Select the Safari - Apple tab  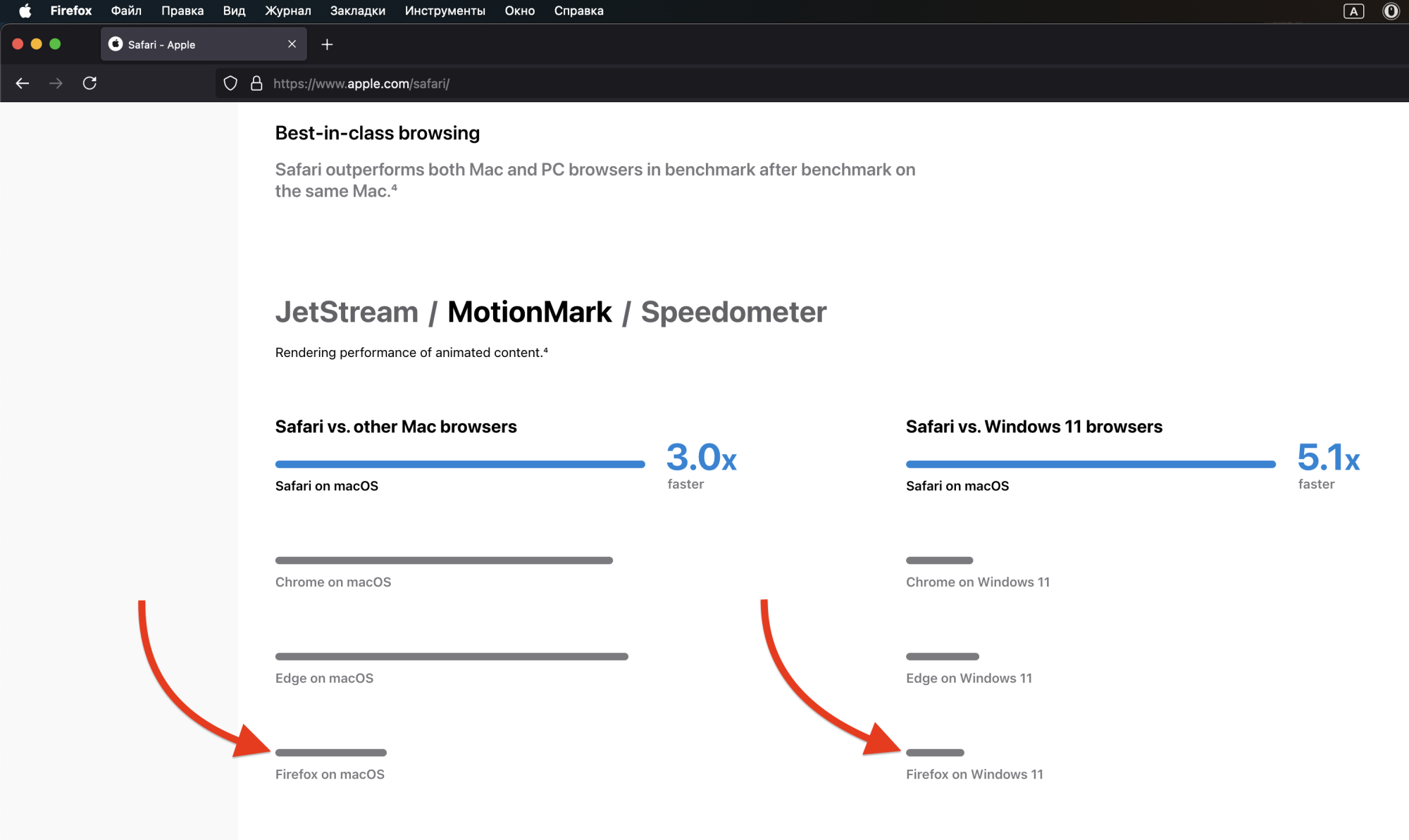click(204, 44)
